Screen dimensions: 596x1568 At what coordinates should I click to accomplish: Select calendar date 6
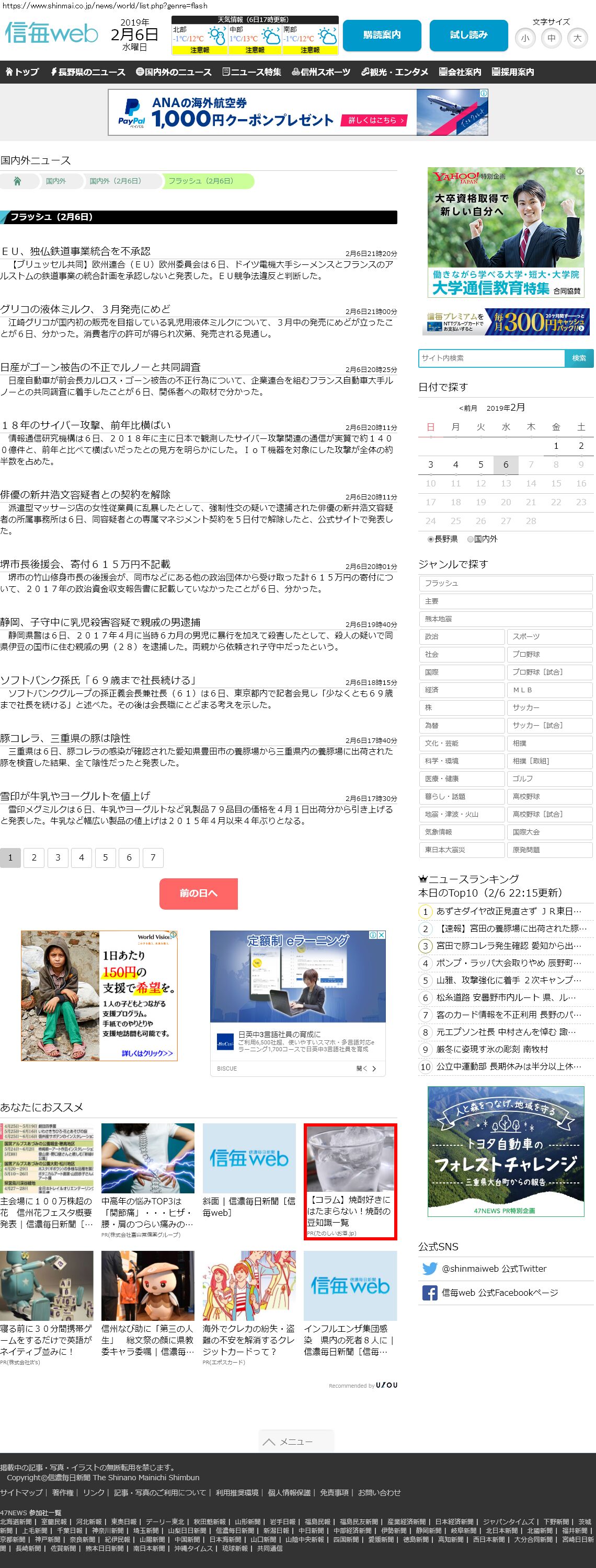(506, 464)
